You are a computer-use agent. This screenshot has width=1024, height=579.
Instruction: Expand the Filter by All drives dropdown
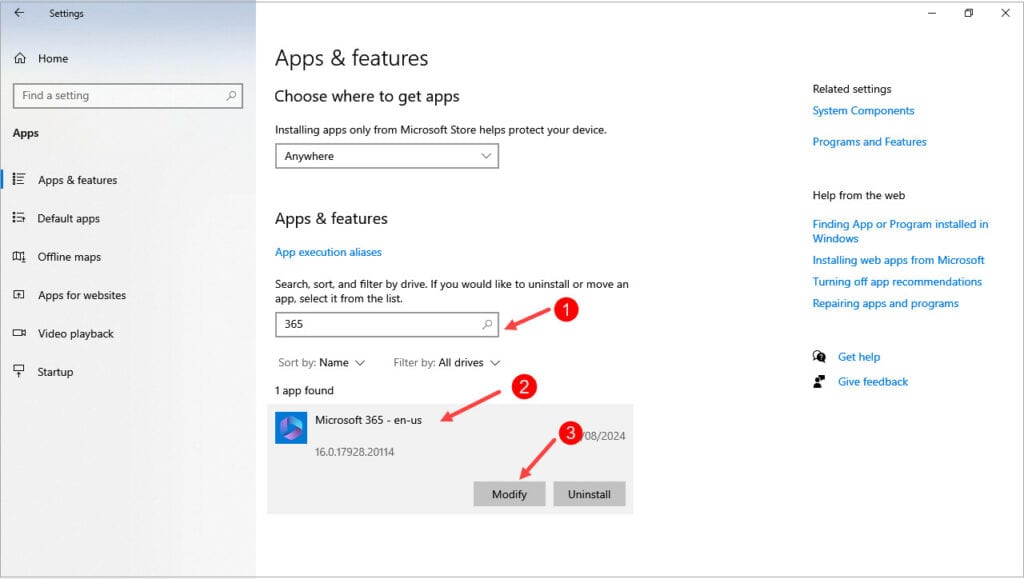[x=446, y=363]
